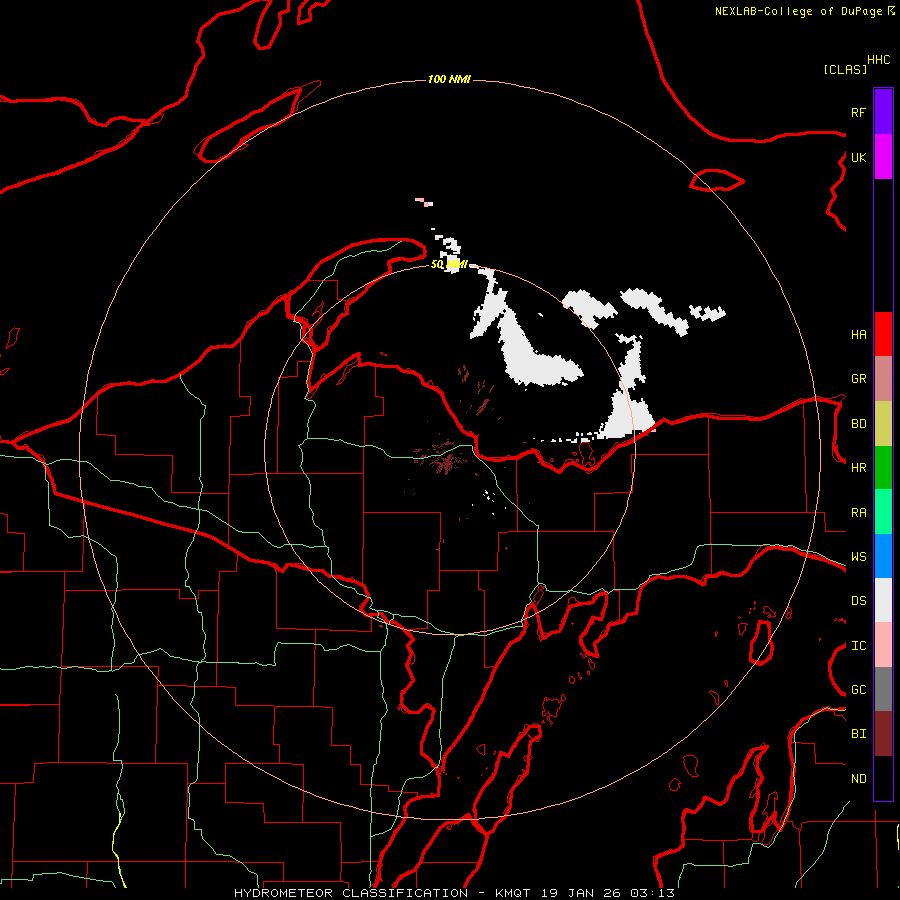
Task: Click the RA legend label
Action: coord(858,513)
